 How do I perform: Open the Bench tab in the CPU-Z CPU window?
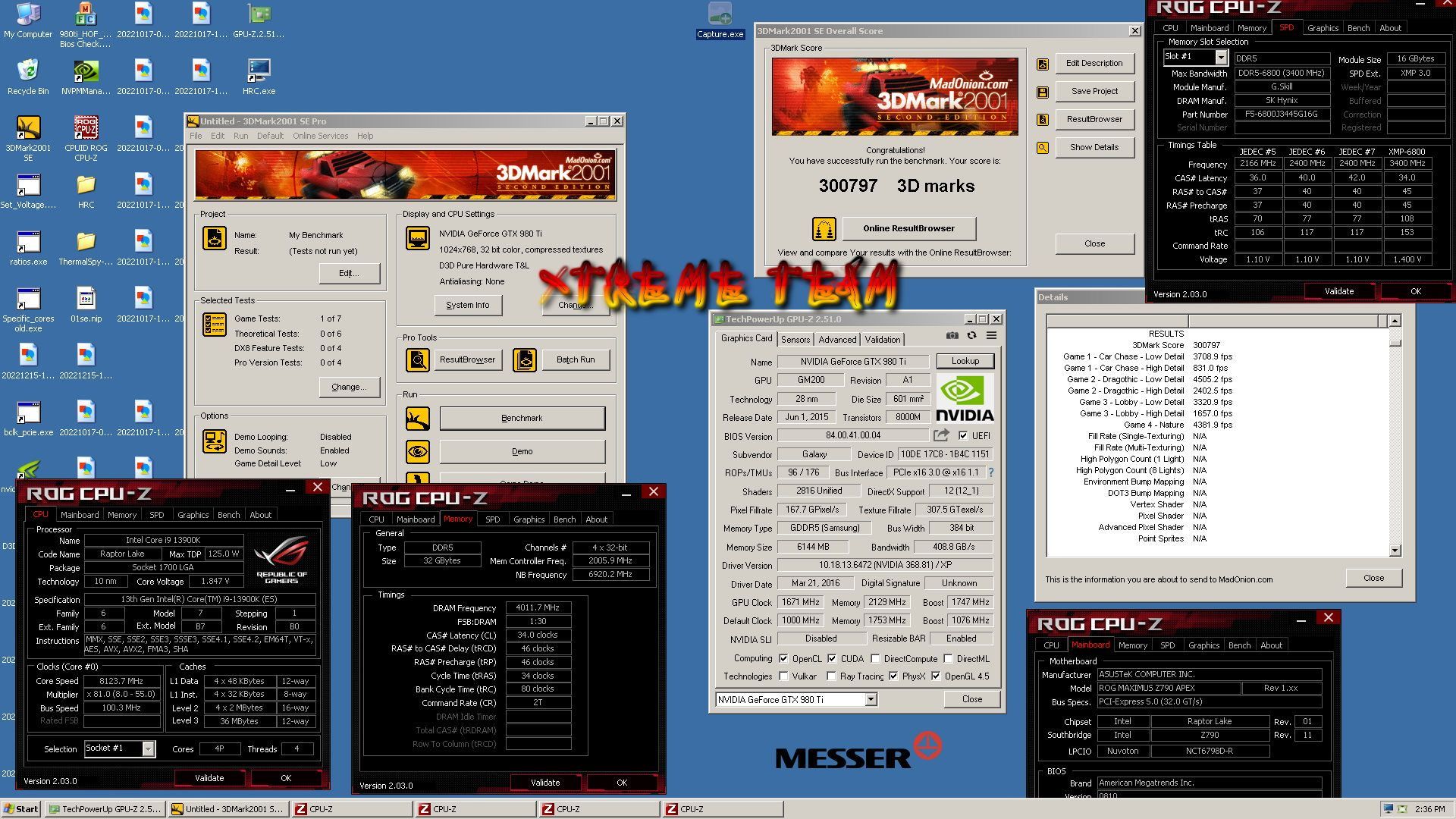(x=228, y=515)
